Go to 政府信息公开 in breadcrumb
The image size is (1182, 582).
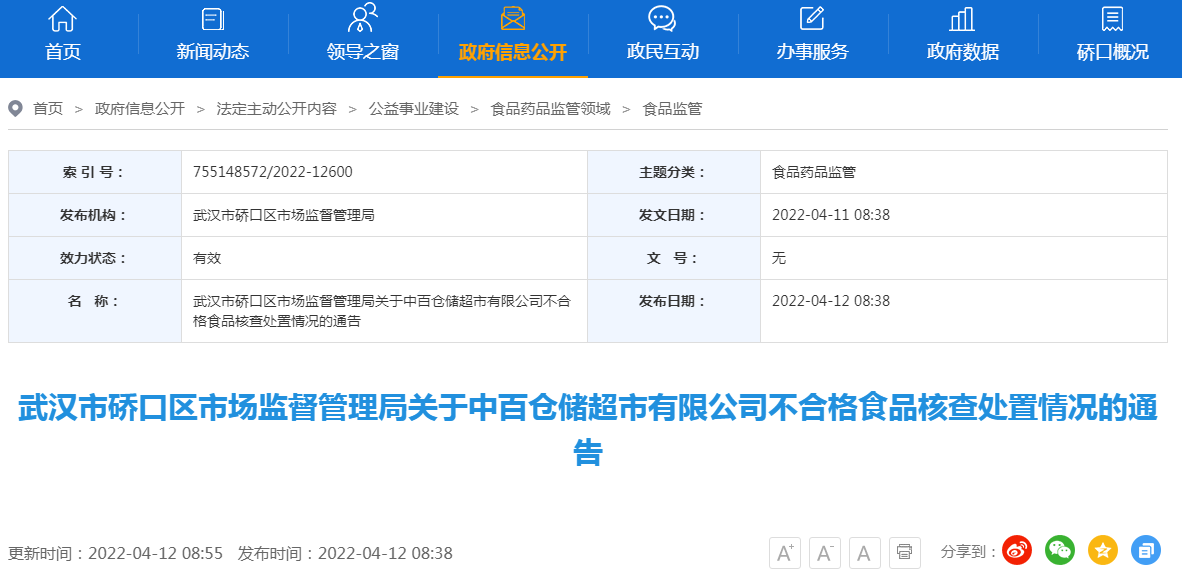coord(139,109)
